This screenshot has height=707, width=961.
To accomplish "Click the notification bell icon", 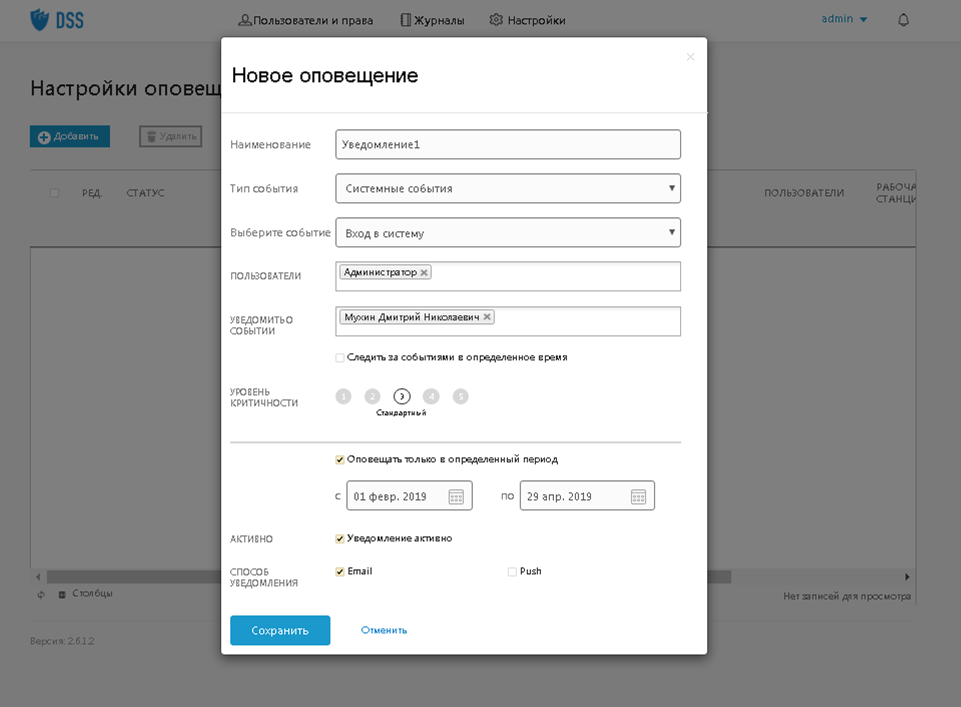I will click(x=904, y=20).
